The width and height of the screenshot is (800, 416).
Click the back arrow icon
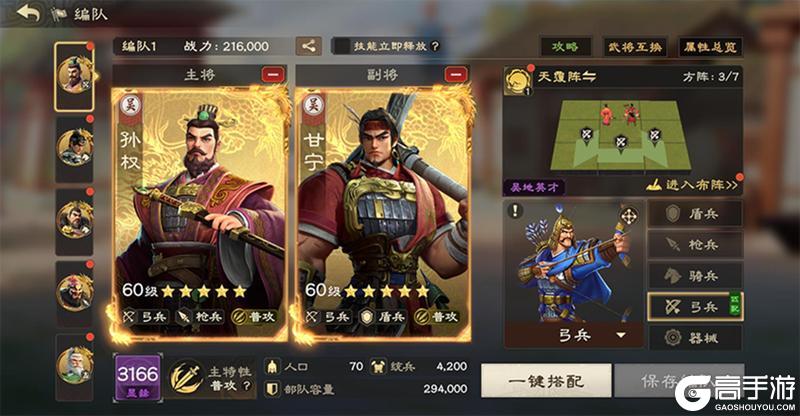click(x=28, y=13)
